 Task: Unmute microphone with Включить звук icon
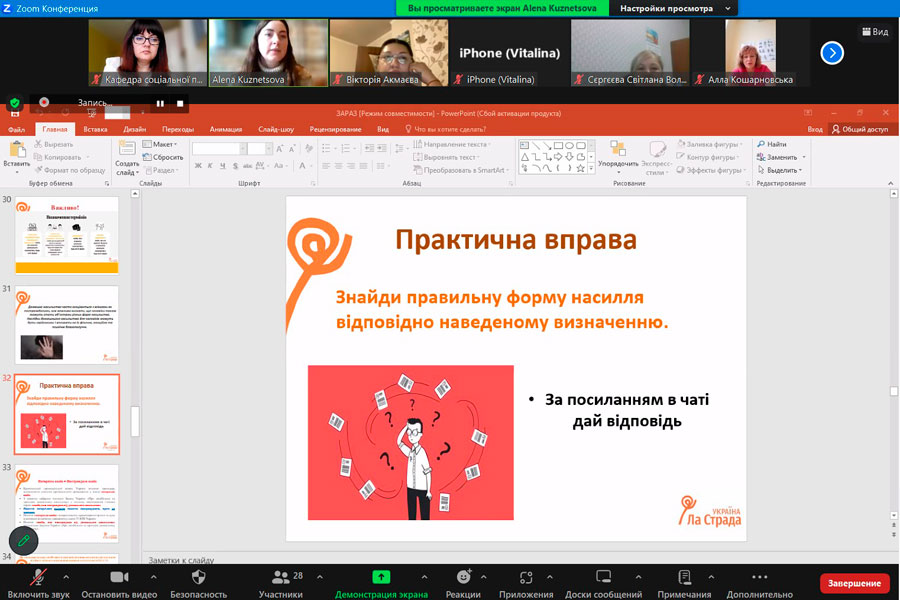(x=37, y=577)
